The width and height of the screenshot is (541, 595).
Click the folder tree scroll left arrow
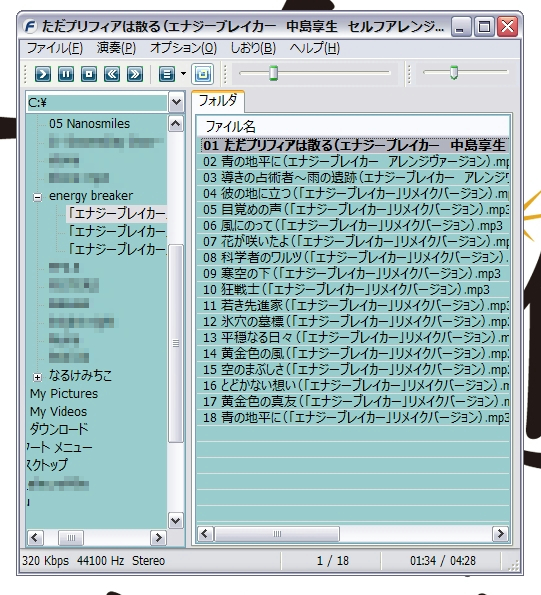coord(35,538)
